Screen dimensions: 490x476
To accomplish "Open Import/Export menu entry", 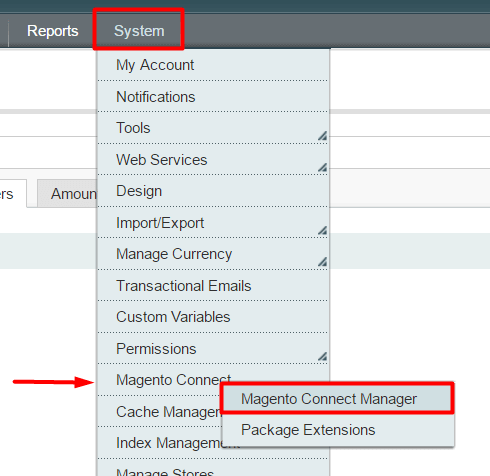I will click(x=213, y=223).
